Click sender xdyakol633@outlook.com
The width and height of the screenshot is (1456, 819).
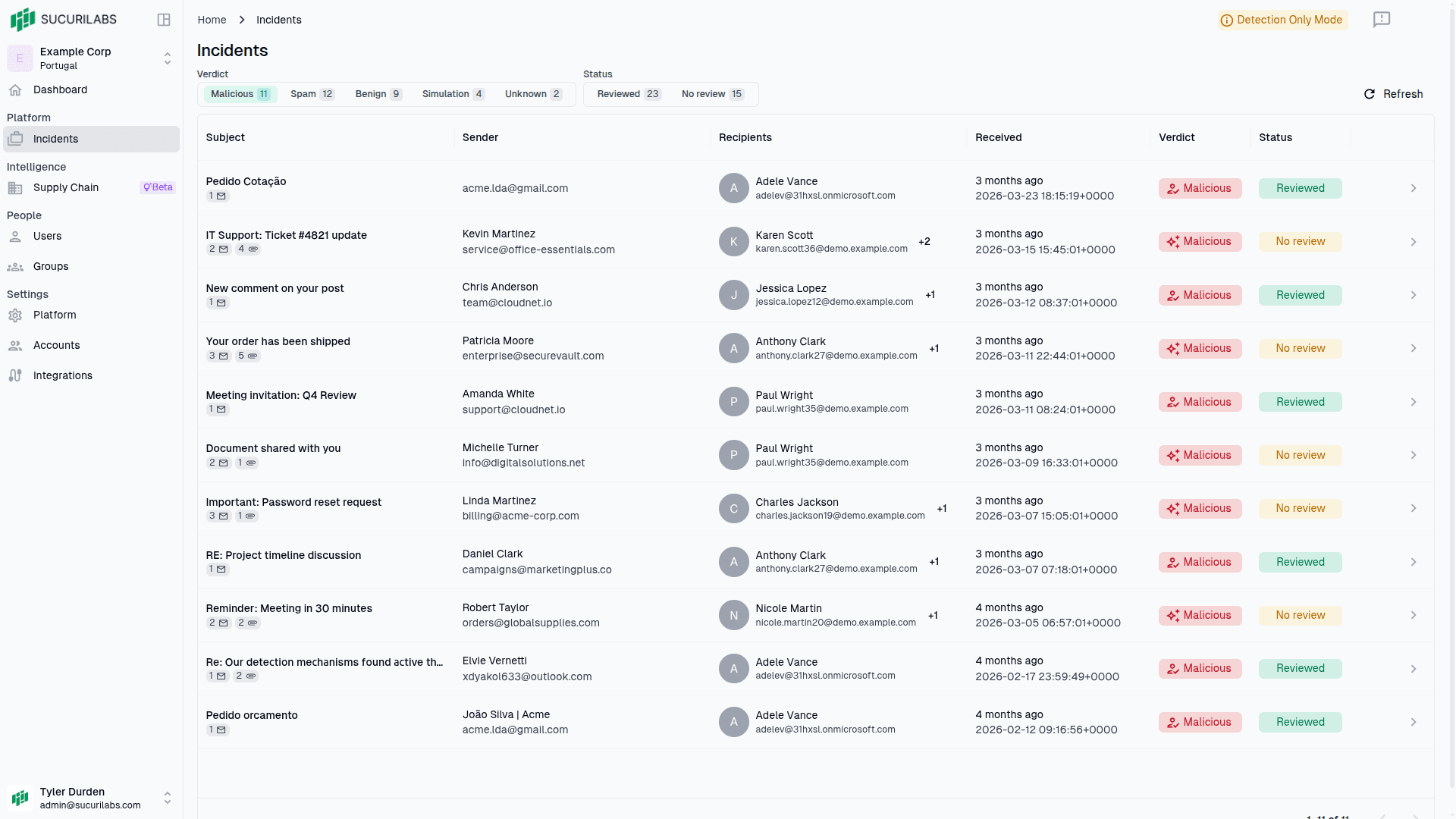pos(527,676)
